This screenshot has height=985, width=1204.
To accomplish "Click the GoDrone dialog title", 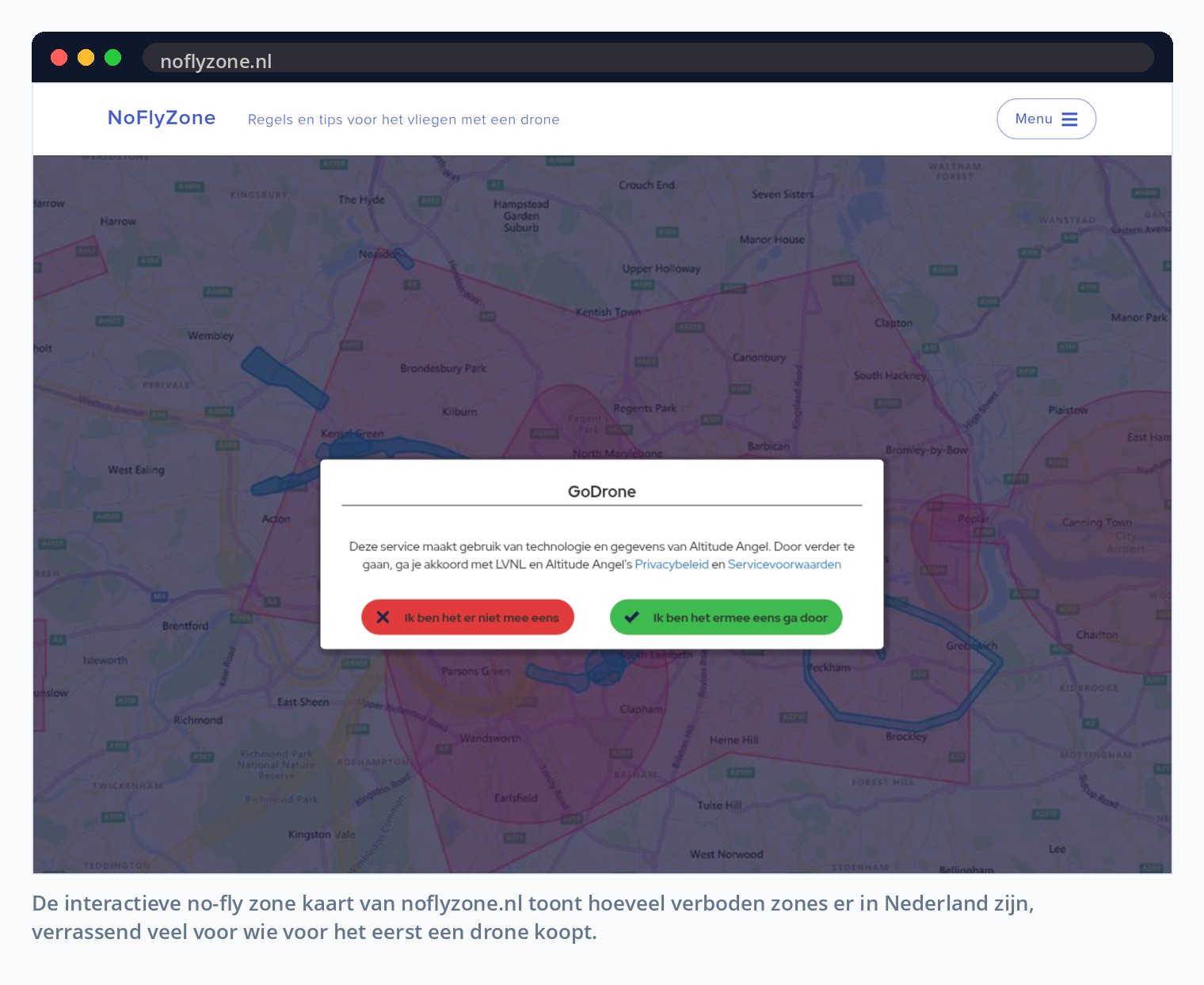I will point(602,492).
